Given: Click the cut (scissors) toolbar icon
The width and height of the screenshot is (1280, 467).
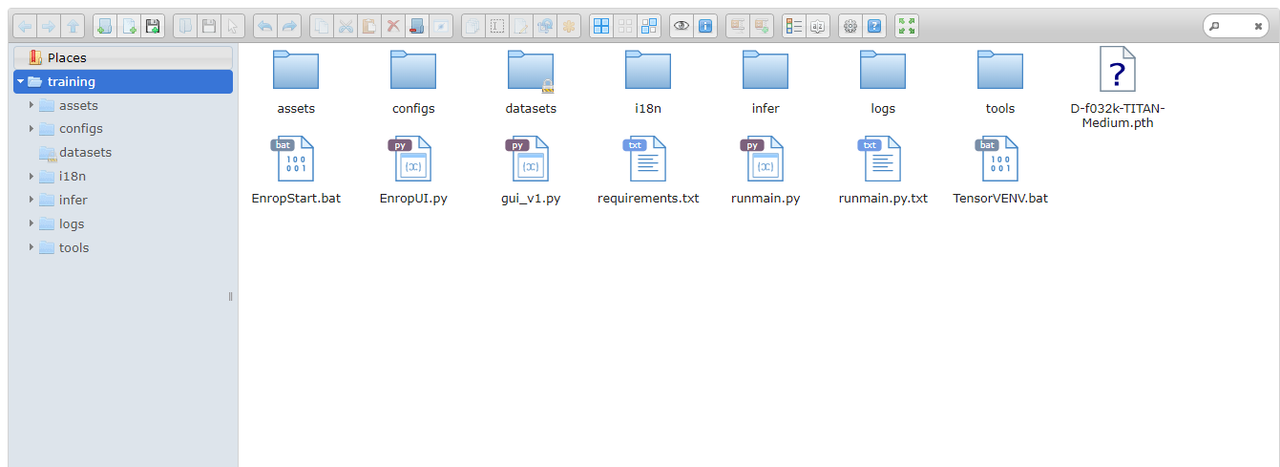Looking at the screenshot, I should pyautogui.click(x=344, y=26).
